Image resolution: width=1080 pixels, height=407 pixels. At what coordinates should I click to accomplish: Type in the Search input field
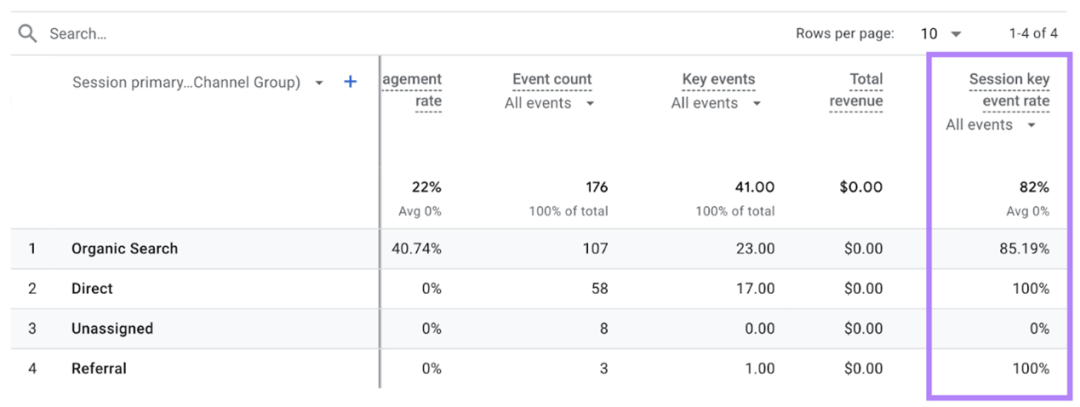point(200,34)
